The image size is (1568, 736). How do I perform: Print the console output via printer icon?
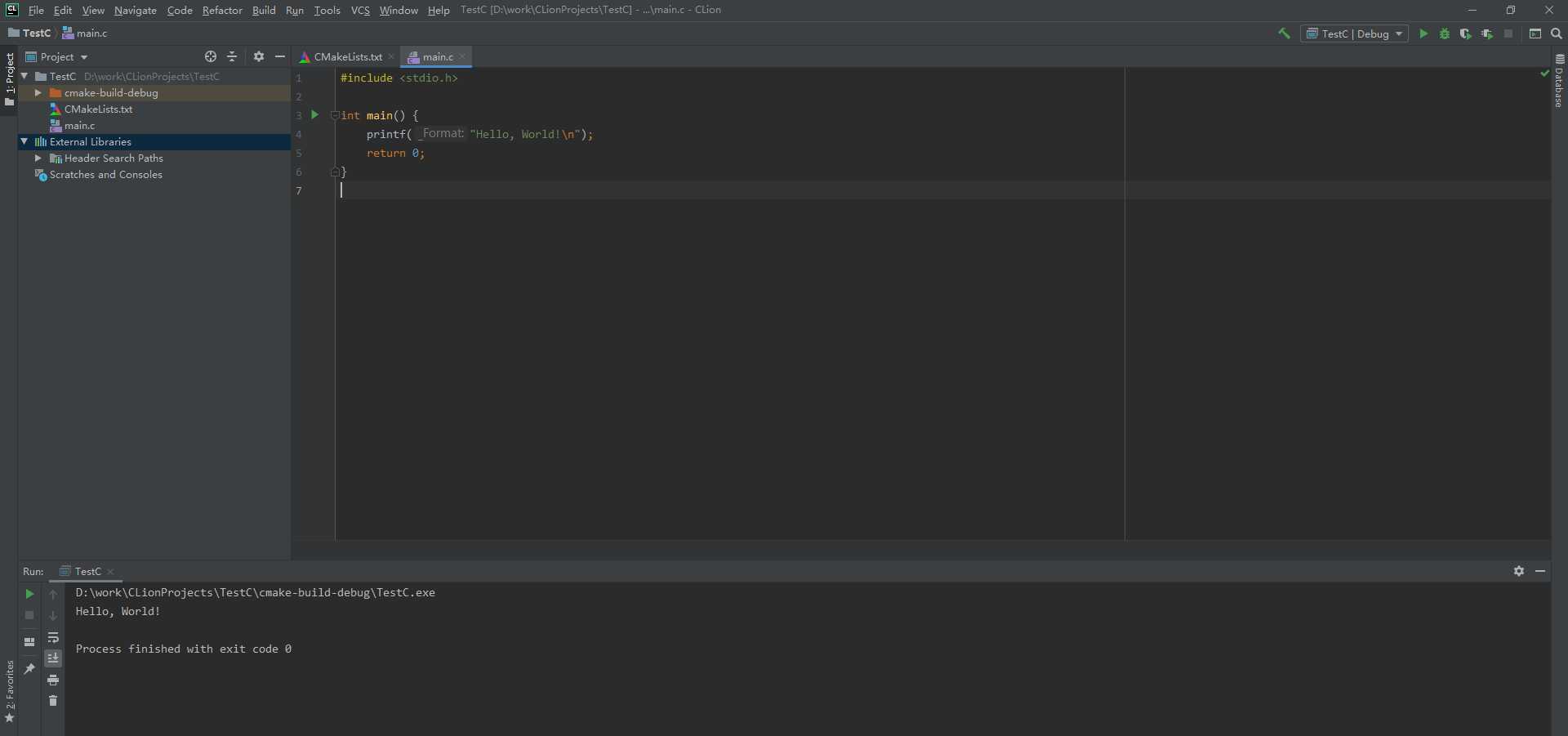pyautogui.click(x=53, y=680)
